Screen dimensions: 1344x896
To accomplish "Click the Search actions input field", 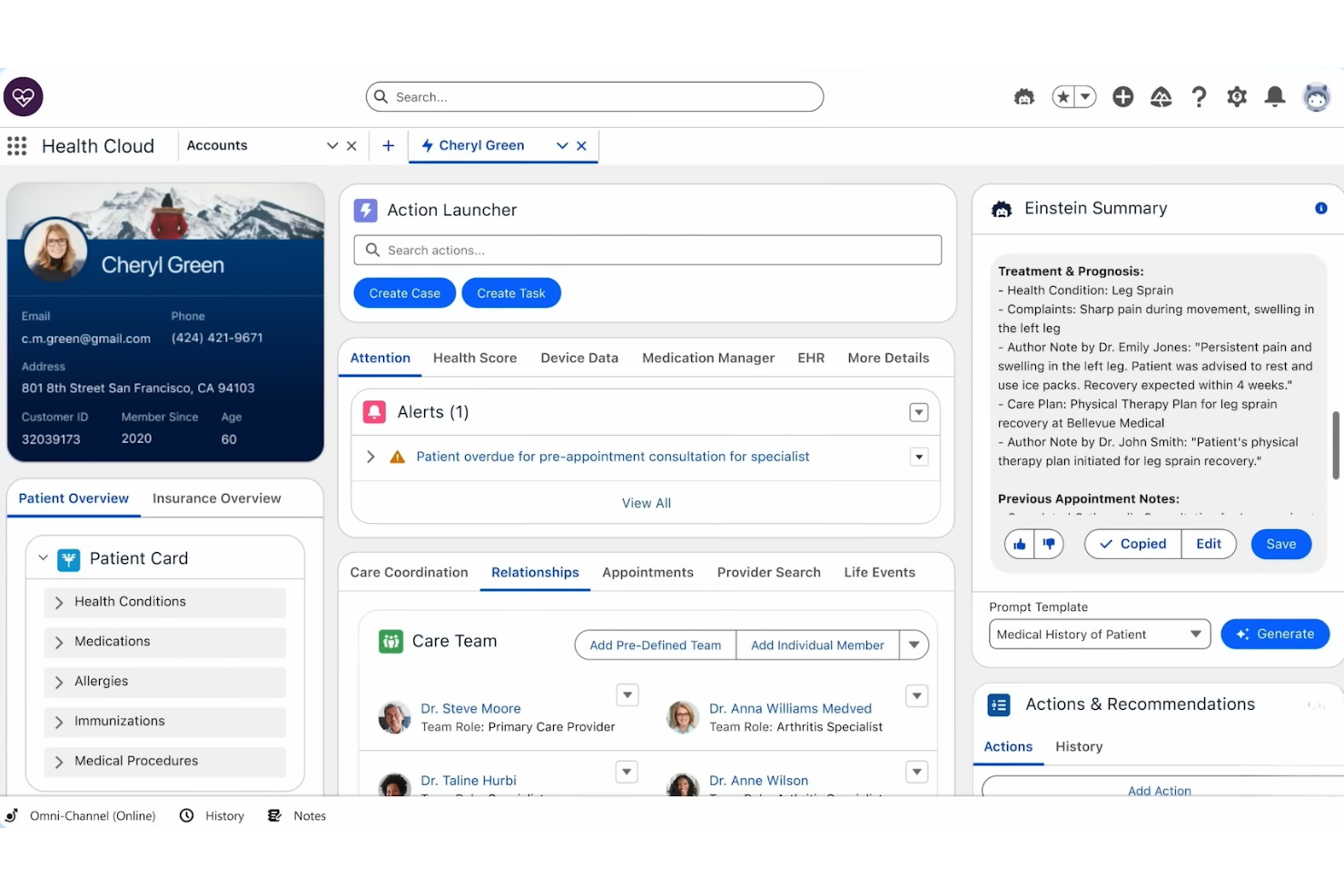I will (647, 251).
